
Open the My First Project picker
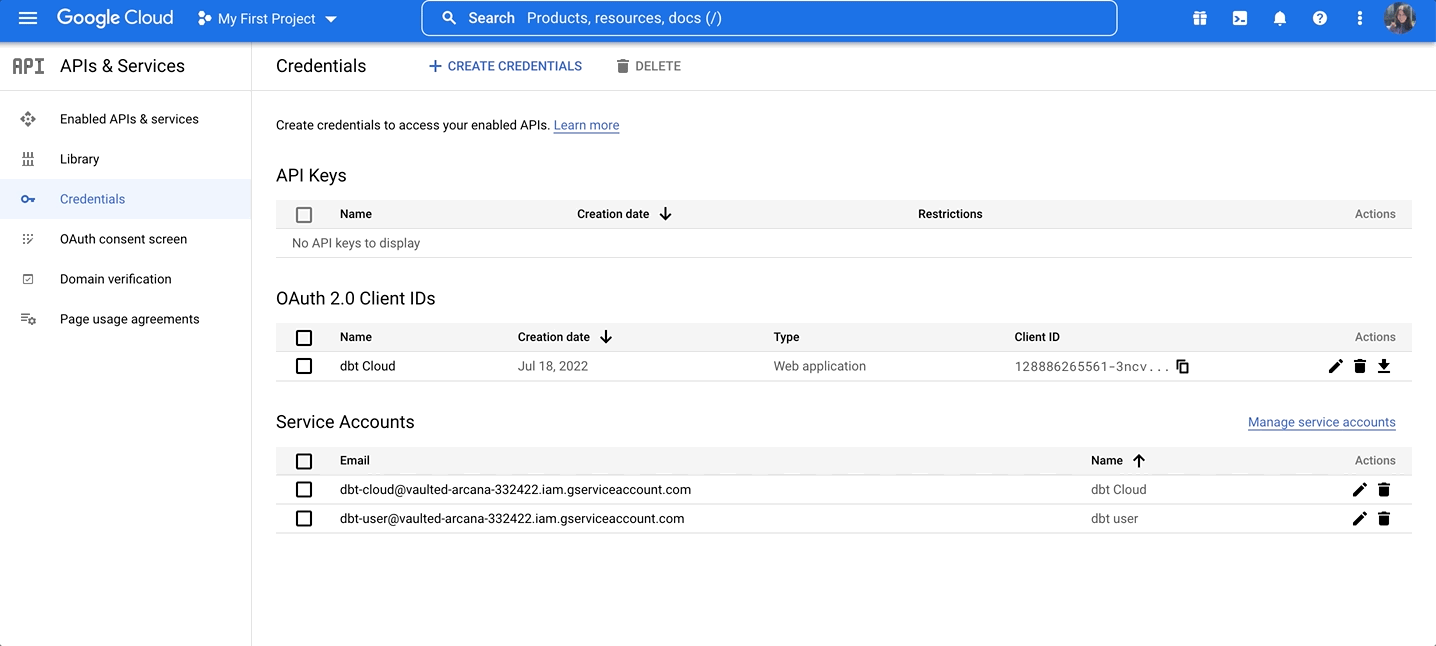[266, 18]
